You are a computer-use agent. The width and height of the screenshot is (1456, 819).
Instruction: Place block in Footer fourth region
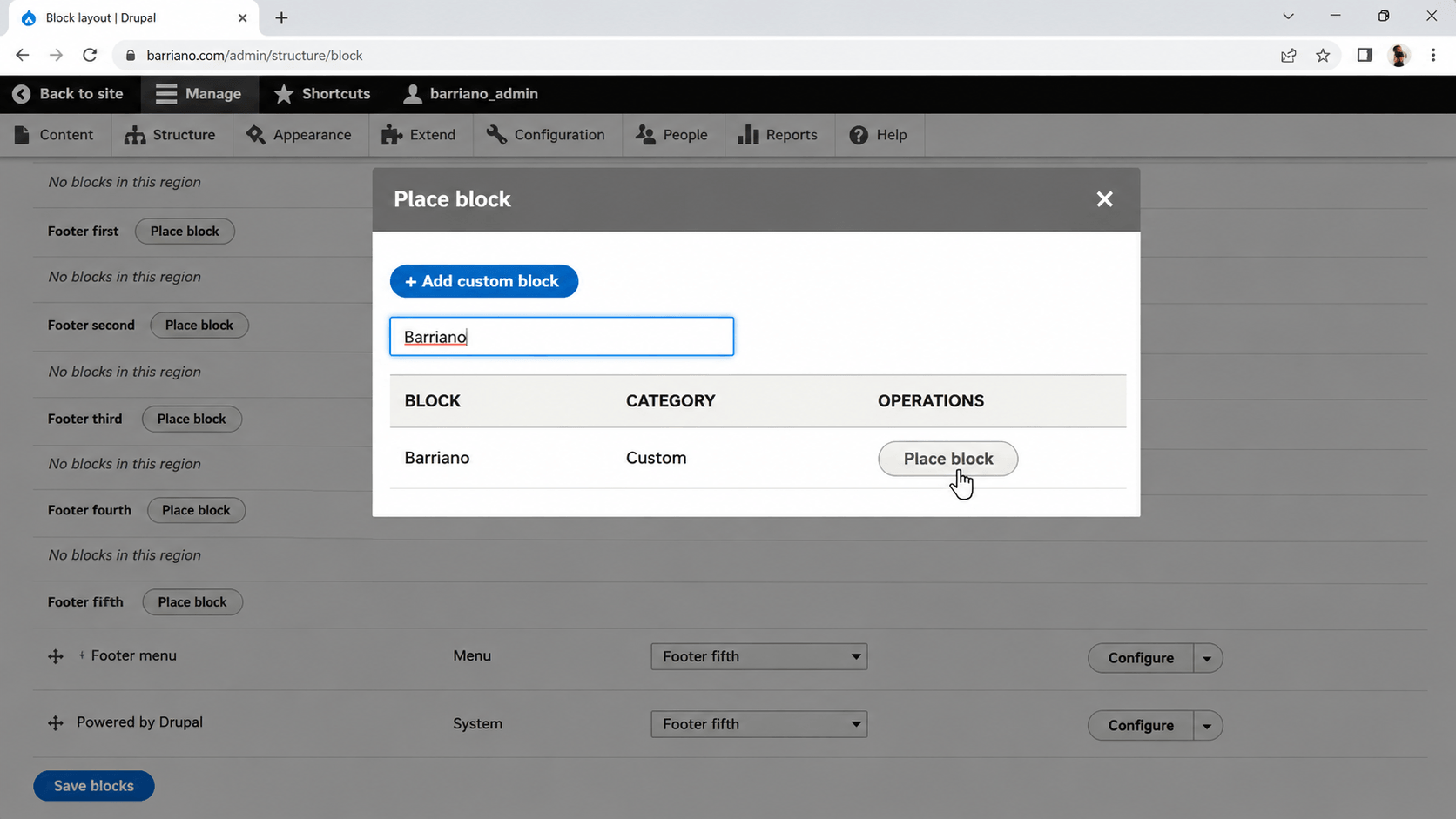pyautogui.click(x=196, y=510)
